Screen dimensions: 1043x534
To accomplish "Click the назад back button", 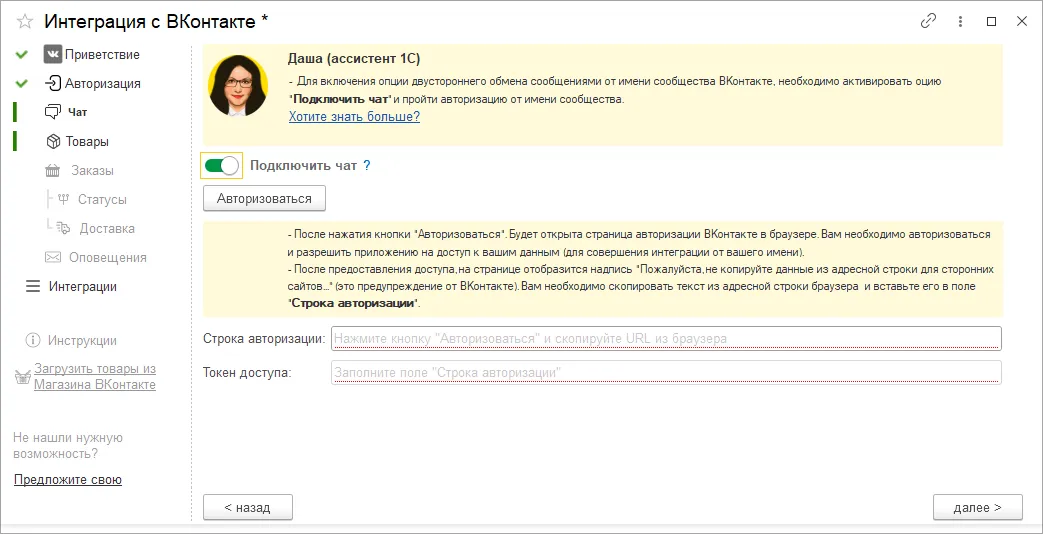I will click(x=247, y=507).
